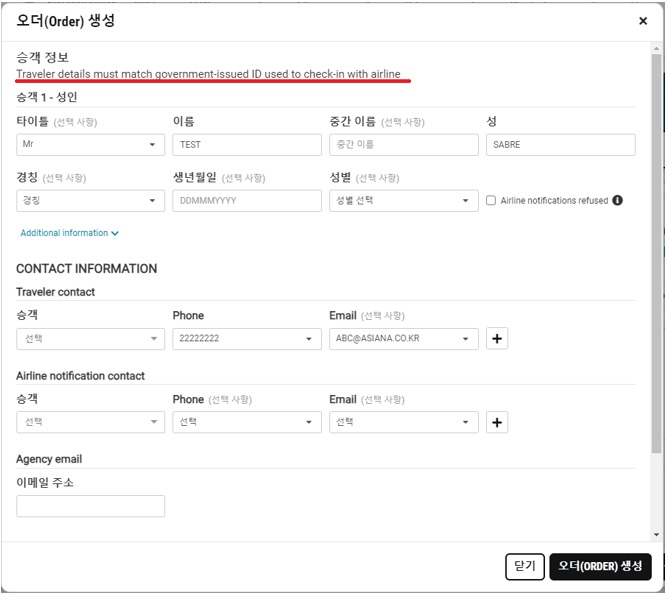
Task: Click the info icon beside notifications refused
Action: click(x=617, y=200)
